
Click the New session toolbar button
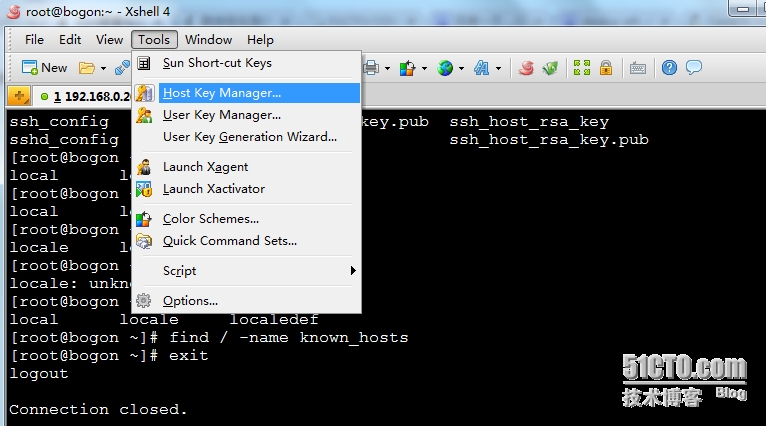[x=44, y=68]
